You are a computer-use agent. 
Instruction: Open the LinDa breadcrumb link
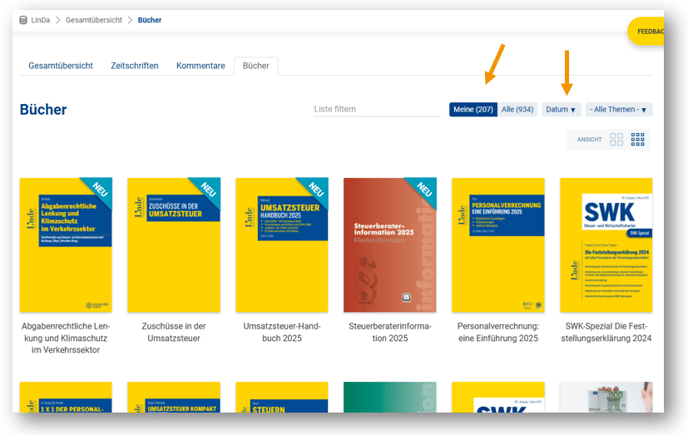point(40,20)
